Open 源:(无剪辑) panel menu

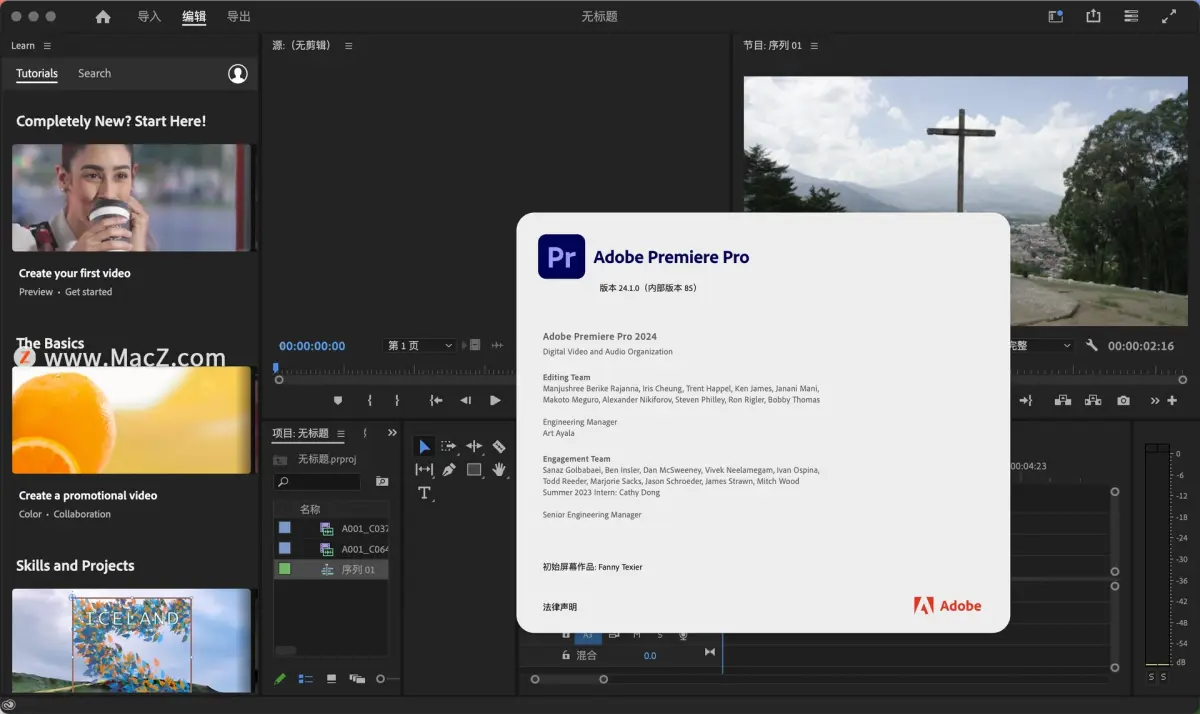tap(348, 46)
